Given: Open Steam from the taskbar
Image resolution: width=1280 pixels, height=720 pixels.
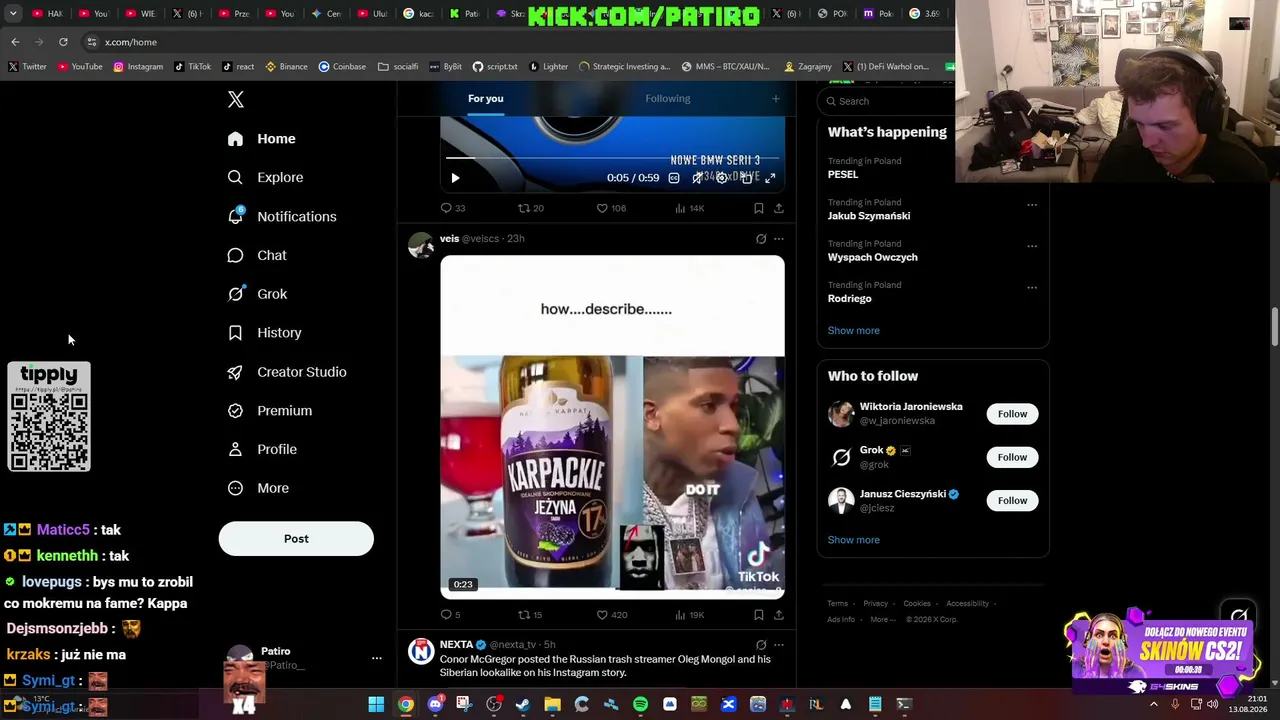Looking at the screenshot, I should [x=523, y=704].
